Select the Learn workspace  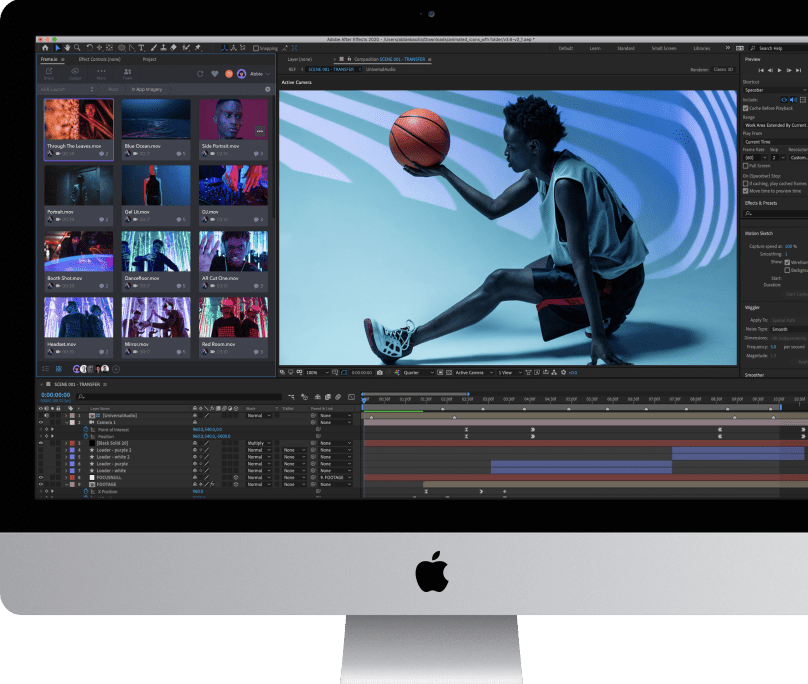pos(595,48)
